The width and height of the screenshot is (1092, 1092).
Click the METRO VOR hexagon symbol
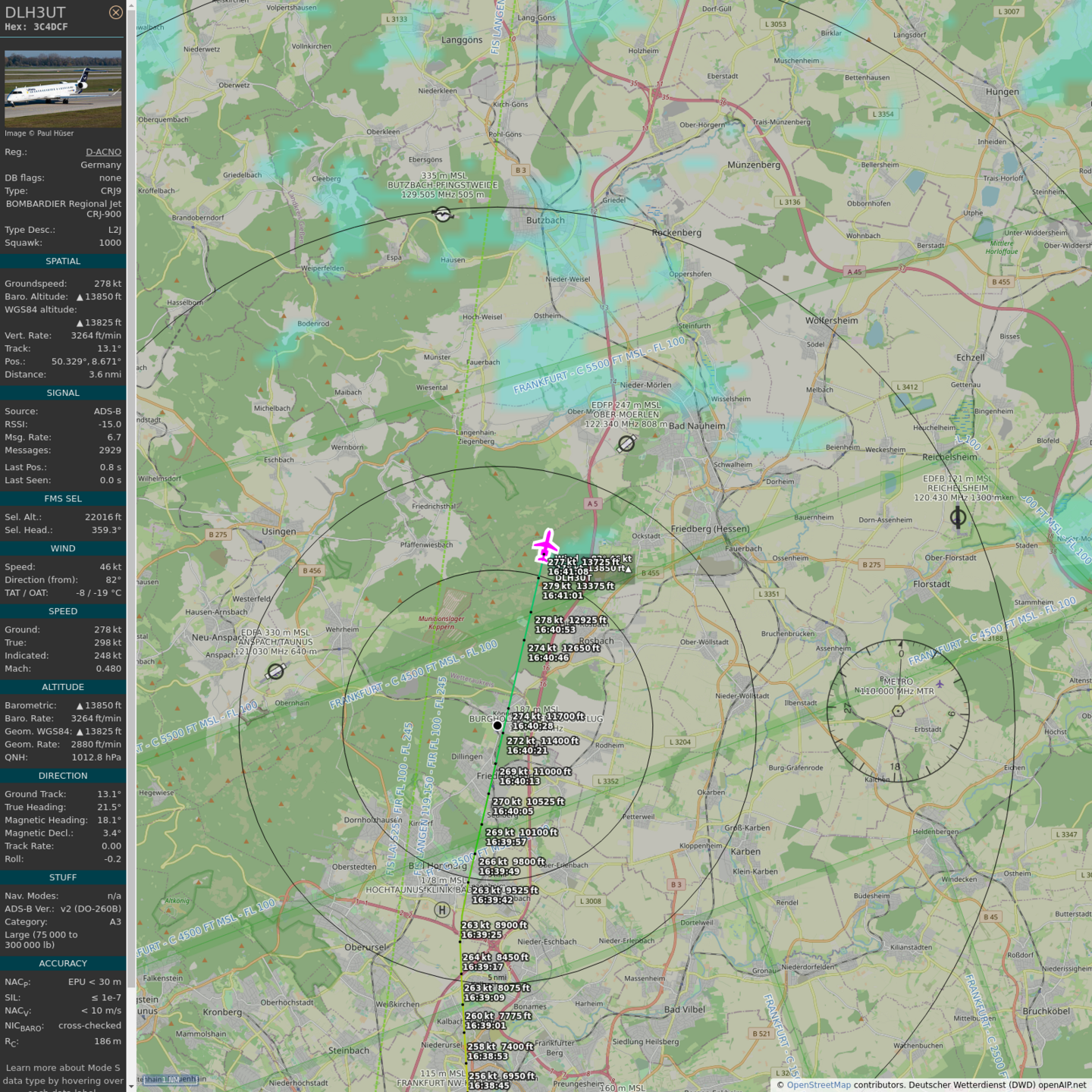click(x=898, y=711)
